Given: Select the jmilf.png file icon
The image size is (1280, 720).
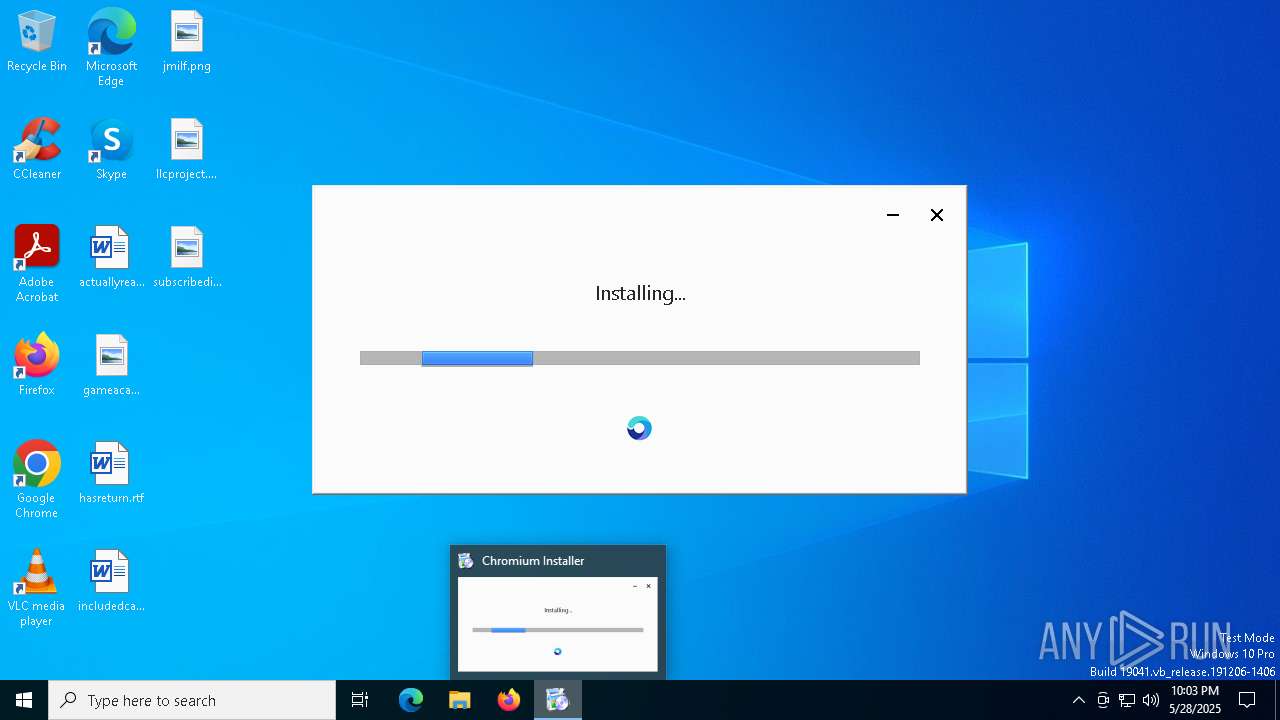Looking at the screenshot, I should pyautogui.click(x=186, y=42).
